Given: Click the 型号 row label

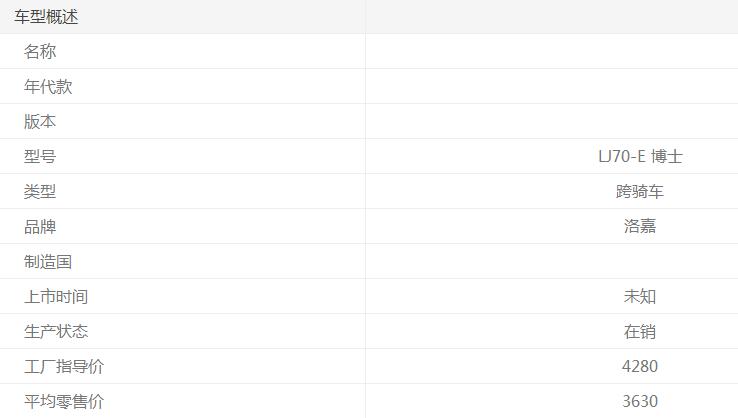Looking at the screenshot, I should click(x=40, y=157).
